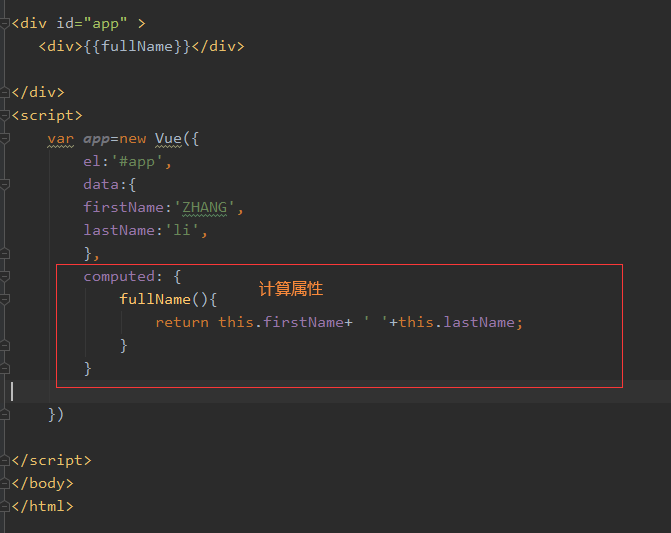
Task: Click fold end marker beside </html> tag
Action: click(5, 506)
